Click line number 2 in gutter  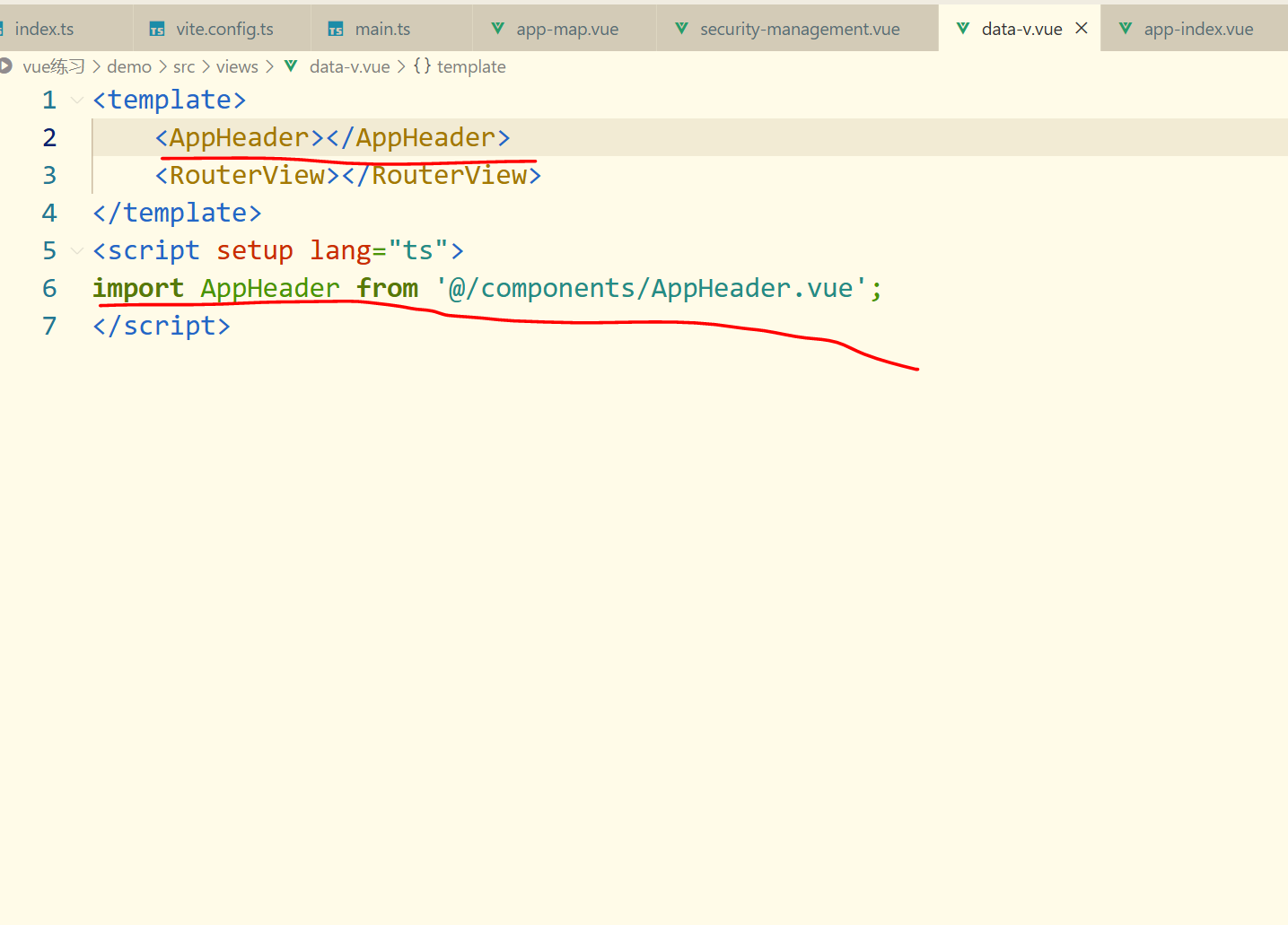(x=49, y=137)
